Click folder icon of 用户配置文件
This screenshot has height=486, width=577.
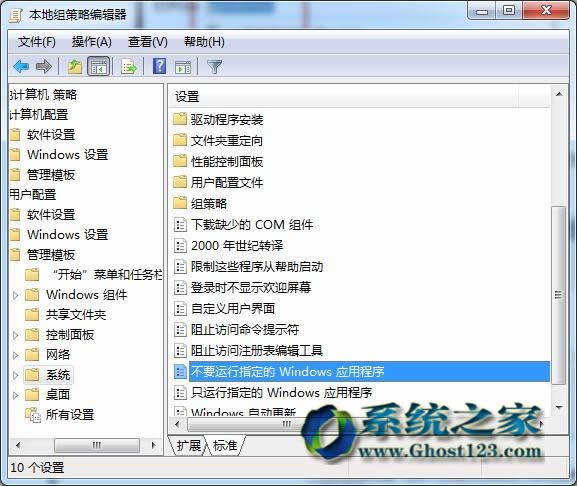[x=180, y=182]
